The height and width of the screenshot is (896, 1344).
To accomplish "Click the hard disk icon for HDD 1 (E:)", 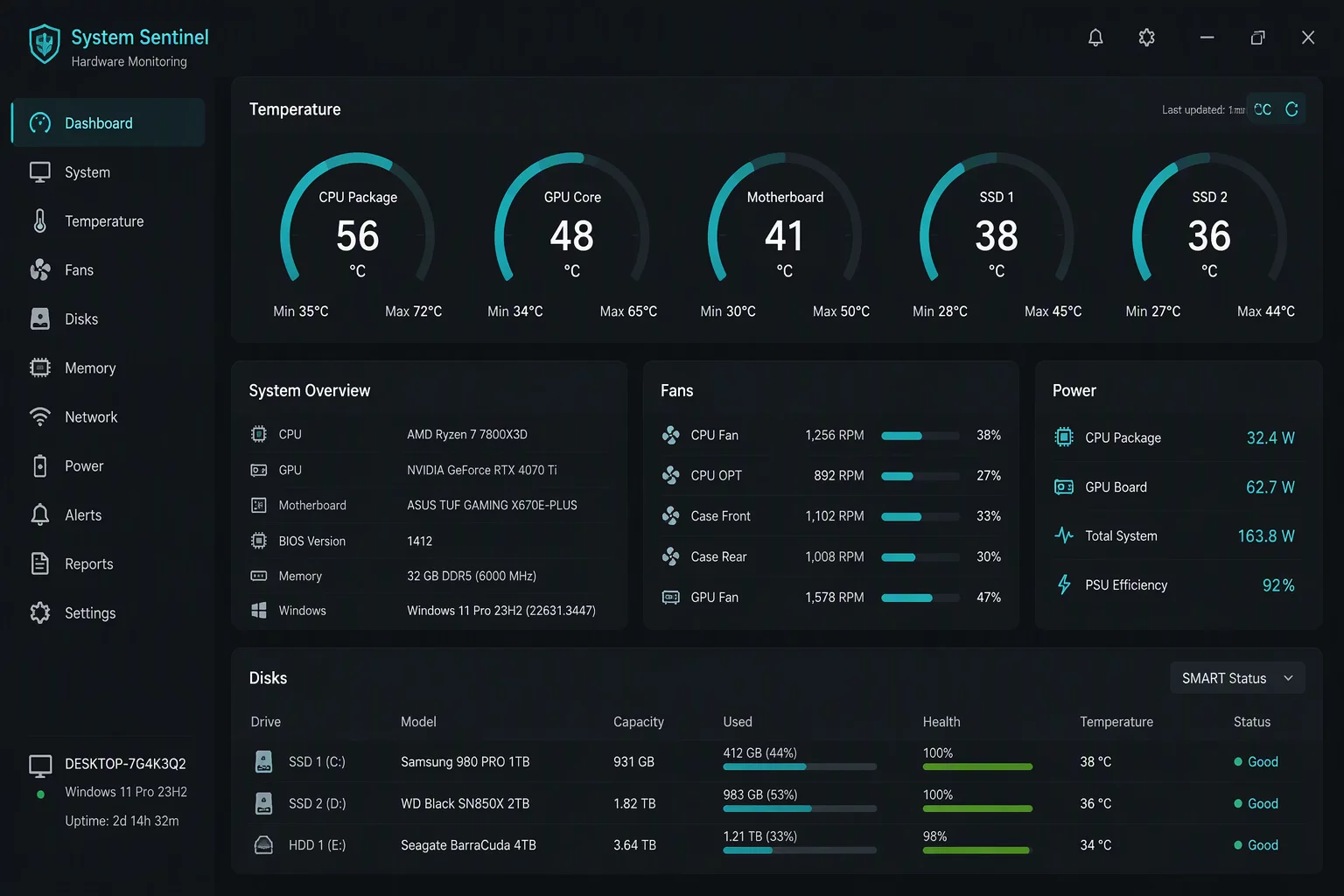I will click(x=263, y=845).
